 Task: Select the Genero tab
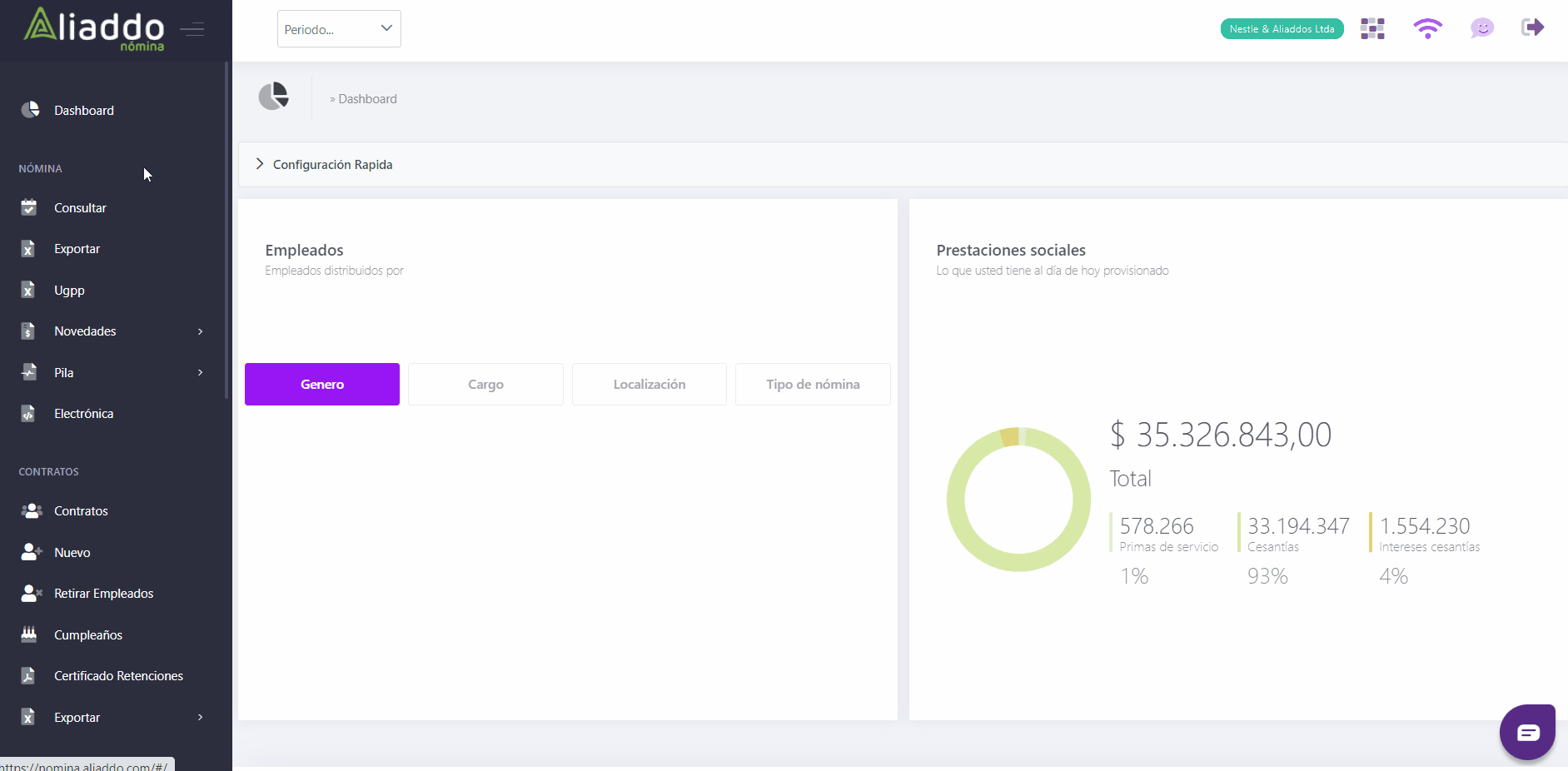pyautogui.click(x=322, y=385)
